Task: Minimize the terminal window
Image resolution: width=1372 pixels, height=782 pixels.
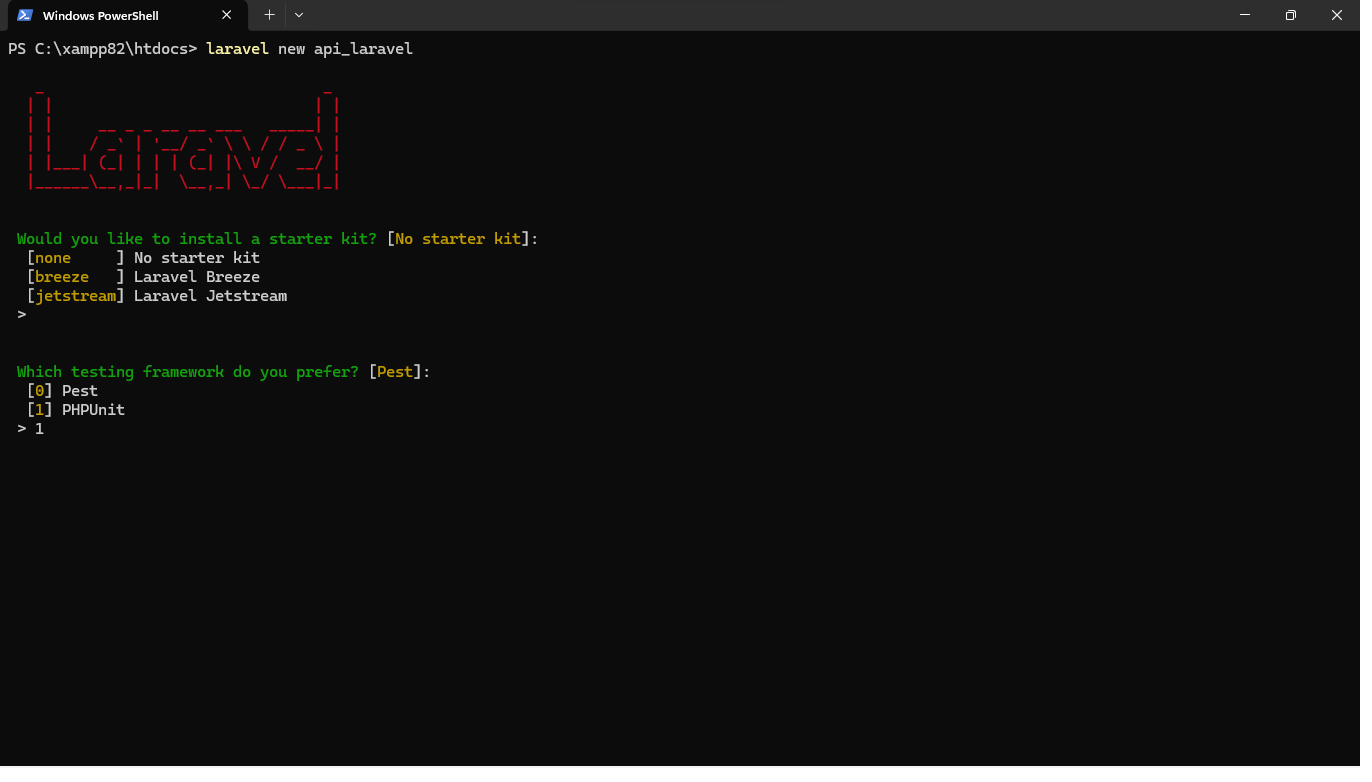Action: pyautogui.click(x=1245, y=15)
